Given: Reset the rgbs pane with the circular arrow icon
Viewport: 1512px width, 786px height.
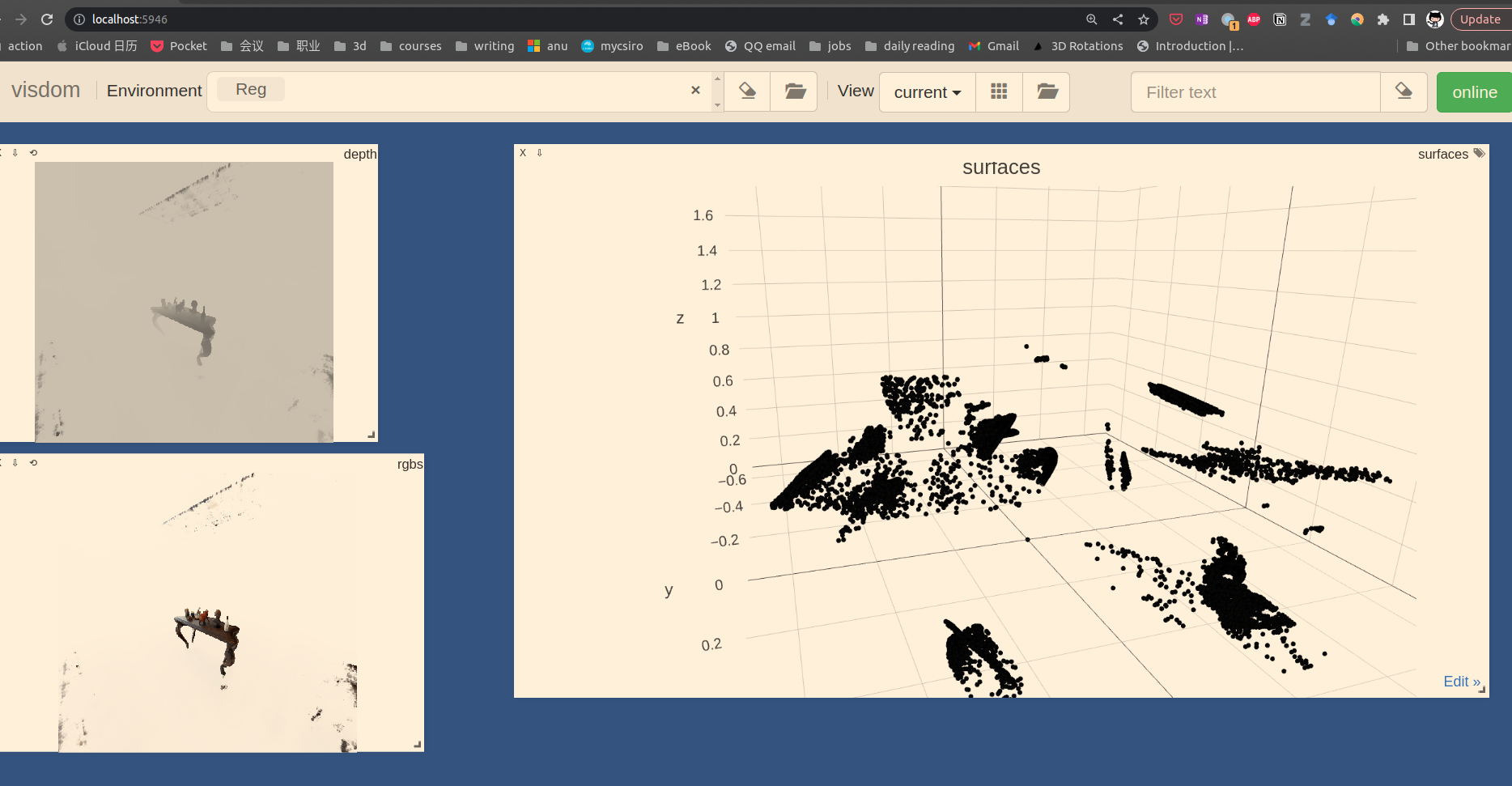Looking at the screenshot, I should point(33,462).
